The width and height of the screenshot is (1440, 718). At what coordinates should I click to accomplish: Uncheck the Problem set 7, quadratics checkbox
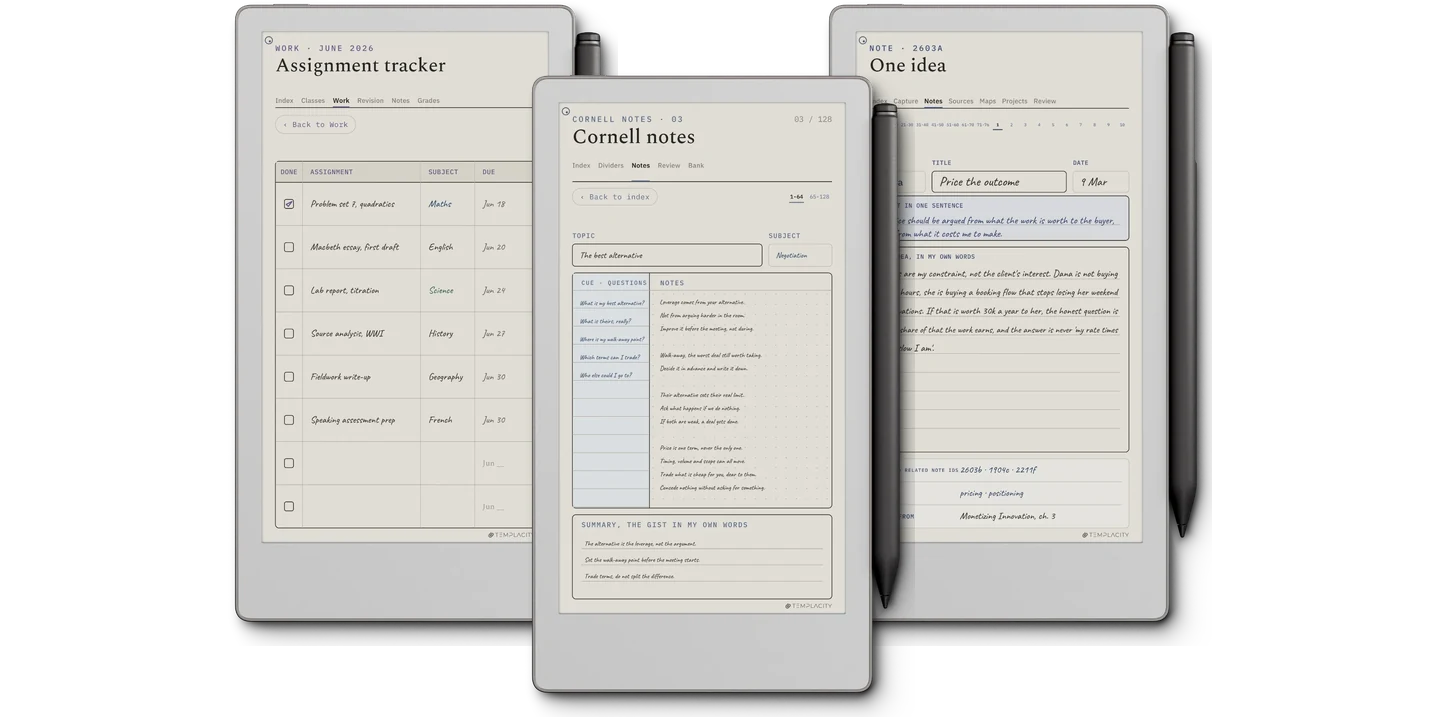pyautogui.click(x=289, y=204)
